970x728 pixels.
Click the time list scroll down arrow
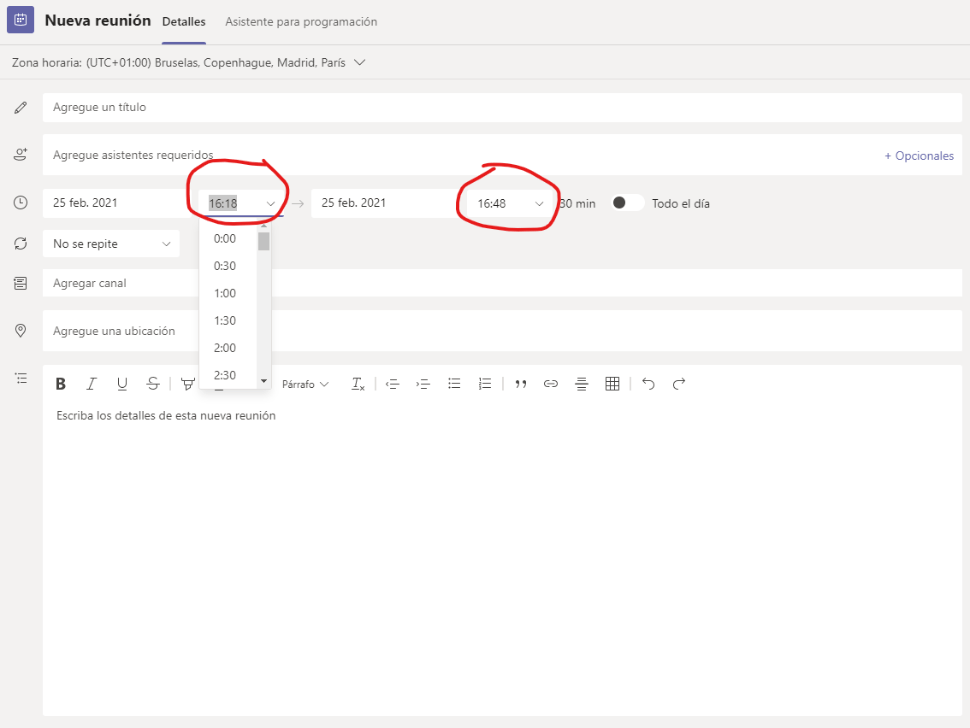tap(264, 381)
